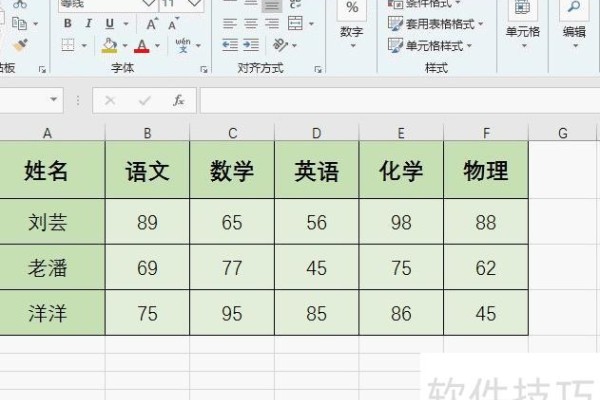Expand the borders dropdown arrow
Viewport: 600px width, 400px height.
84,46
